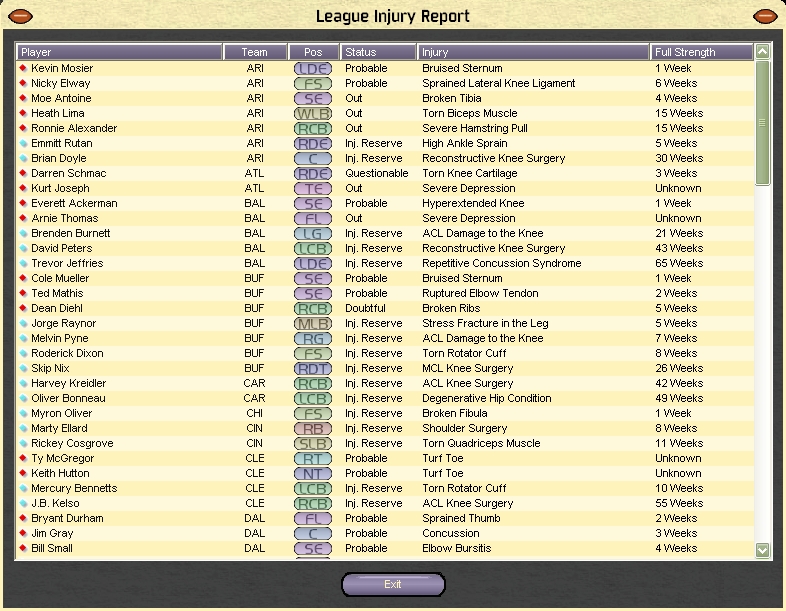
Task: Sort by the Full Strength column header
Action: [x=700, y=52]
